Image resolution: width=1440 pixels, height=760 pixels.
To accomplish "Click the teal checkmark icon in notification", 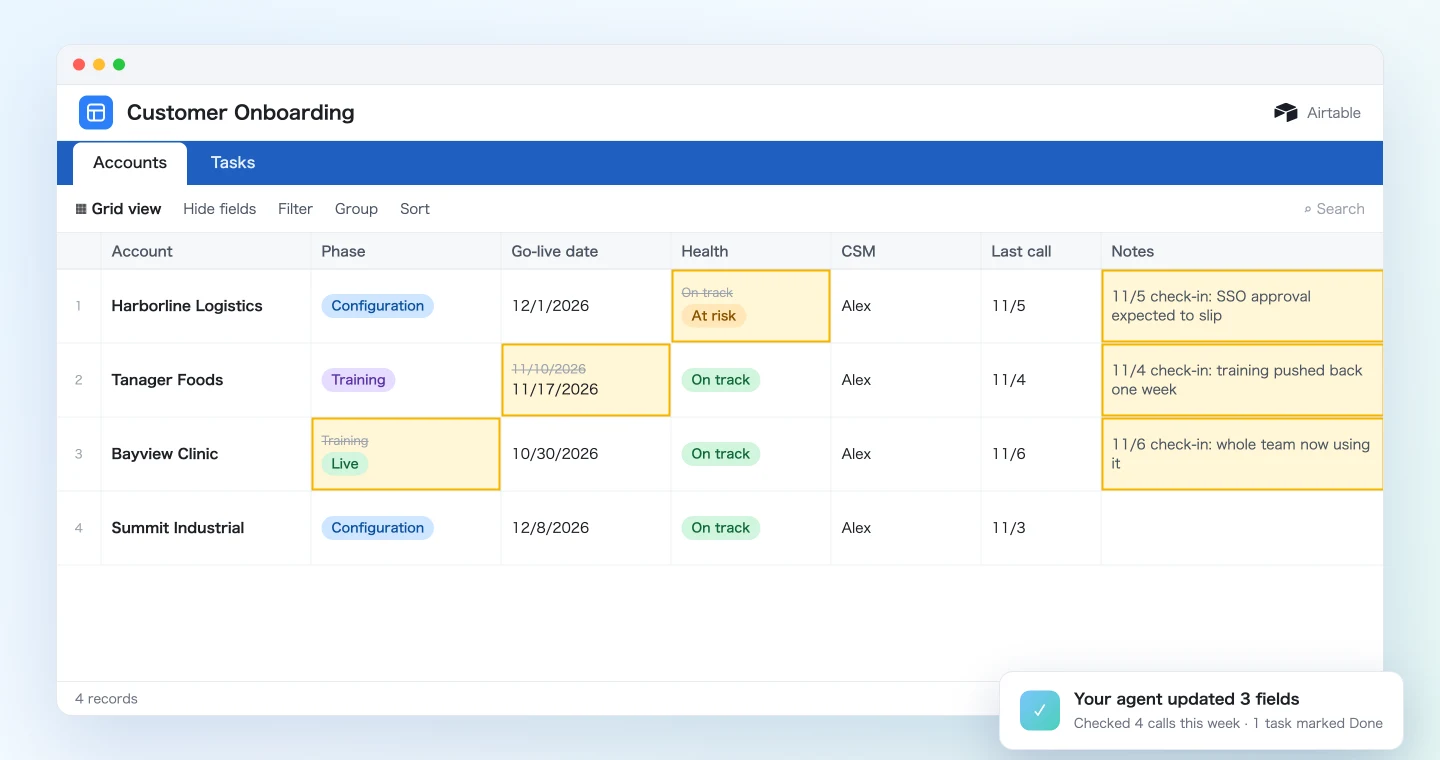I will 1040,710.
